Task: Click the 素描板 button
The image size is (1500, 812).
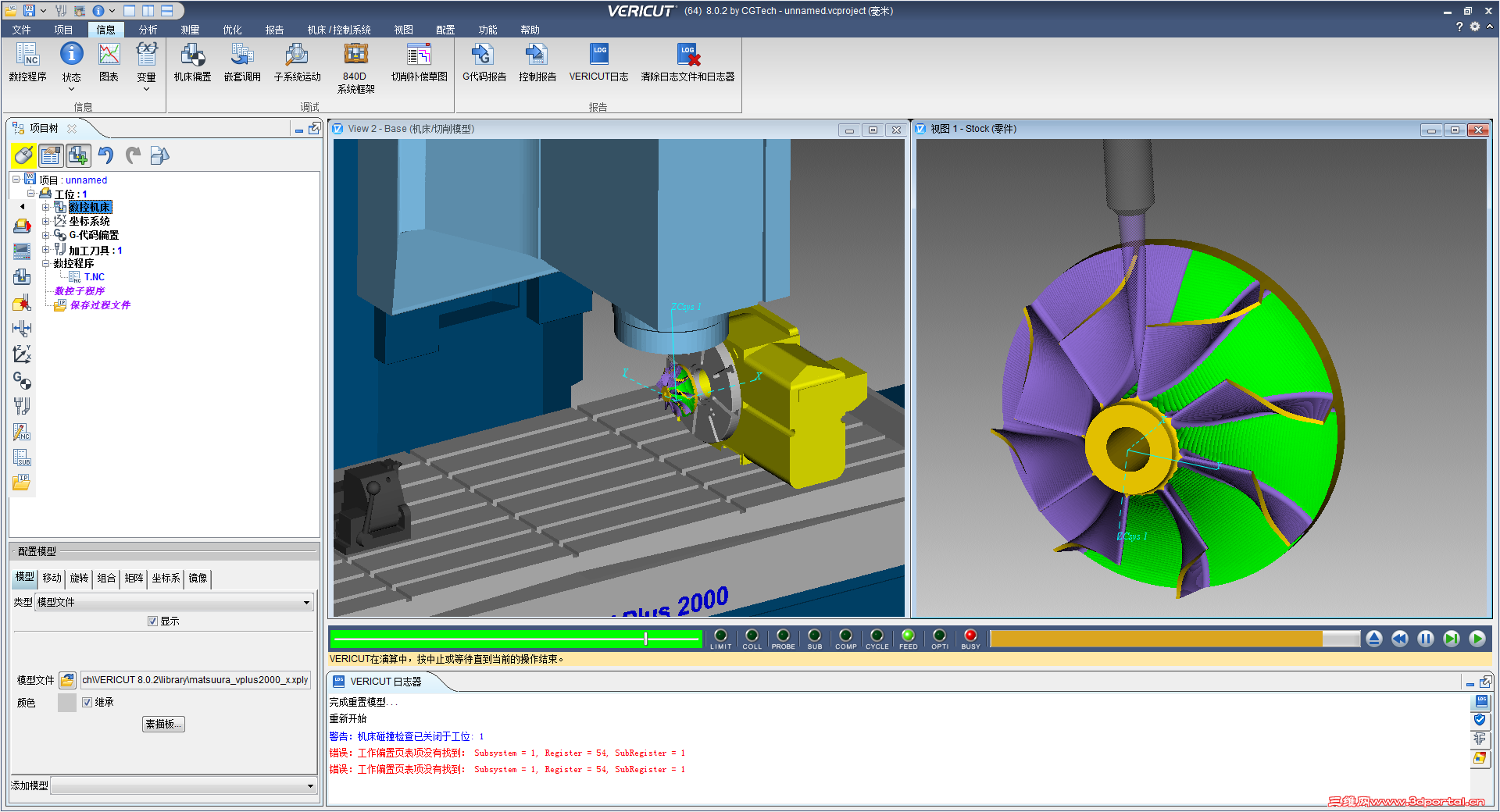Action: [163, 725]
